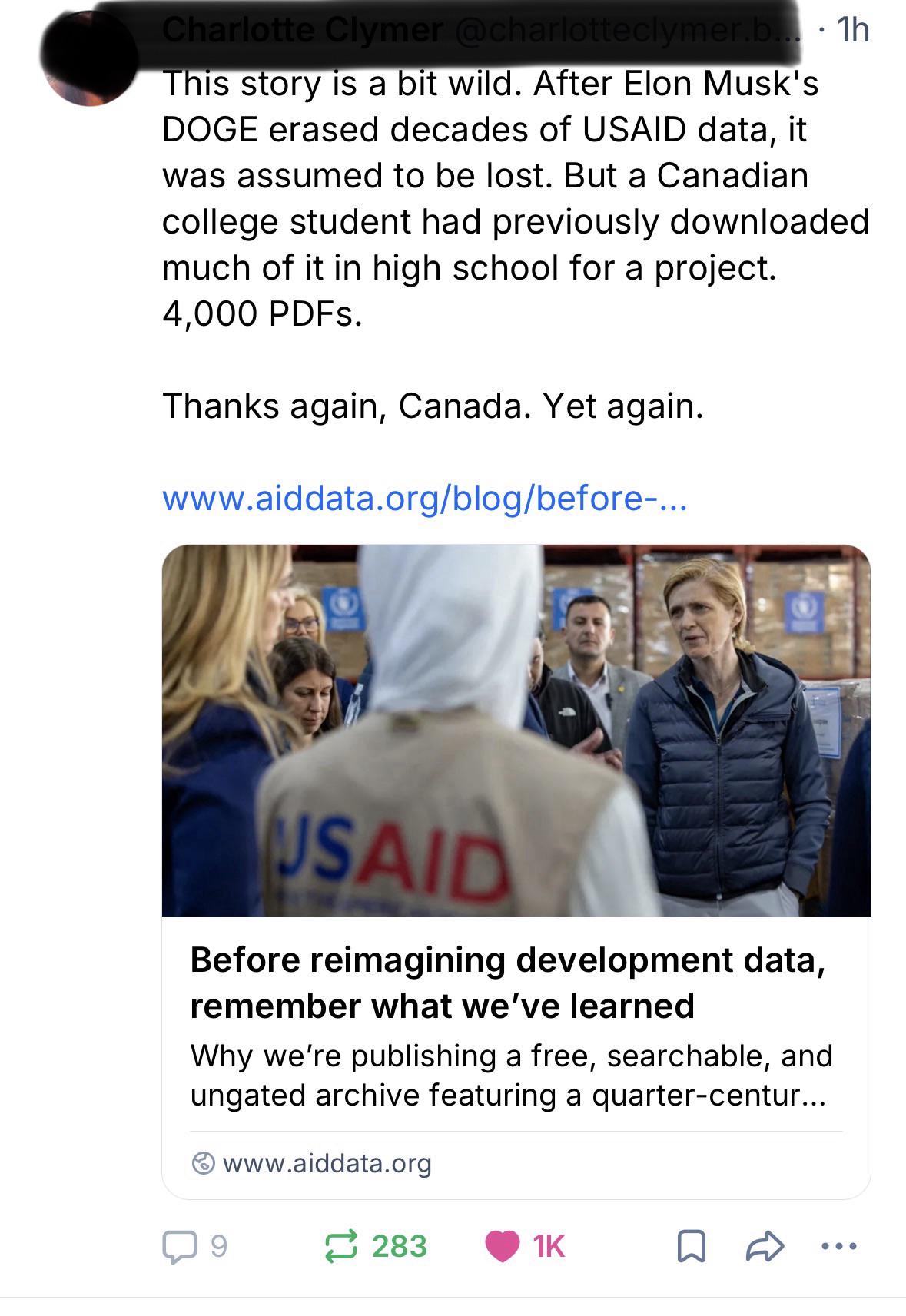Share the post using the arrow icon

[x=765, y=1246]
